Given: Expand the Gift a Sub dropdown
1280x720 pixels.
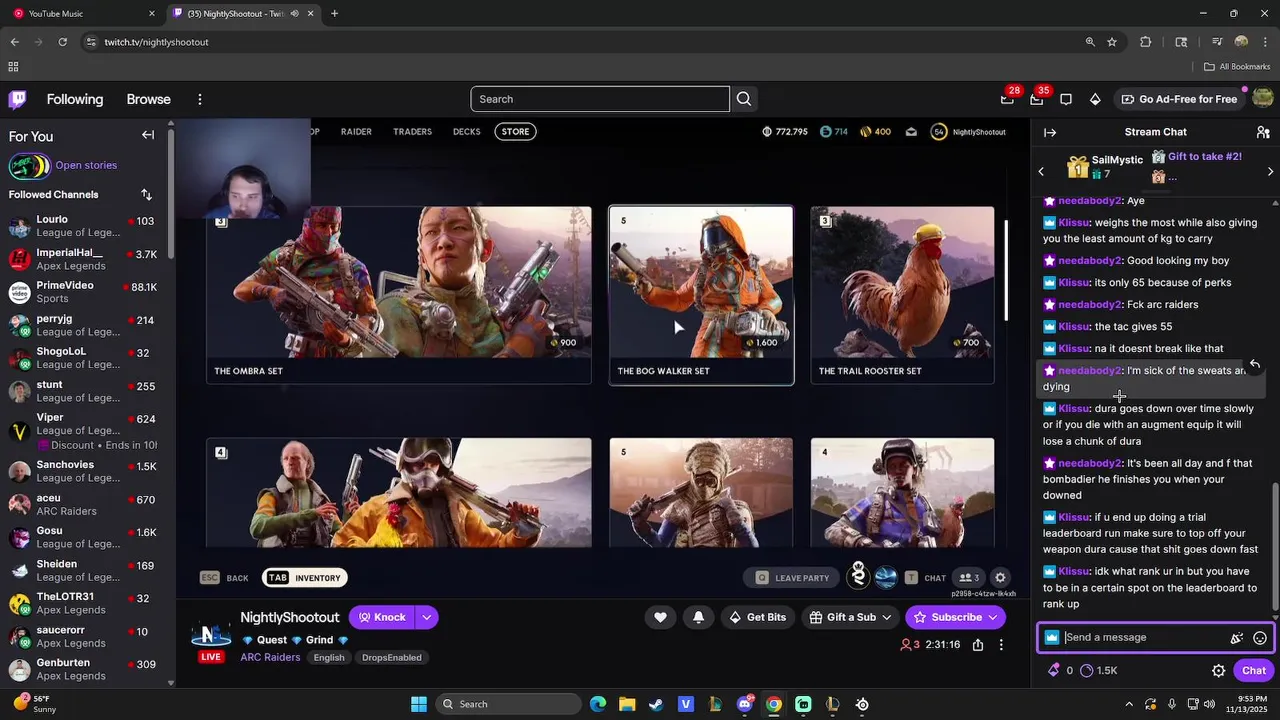Looking at the screenshot, I should (886, 617).
